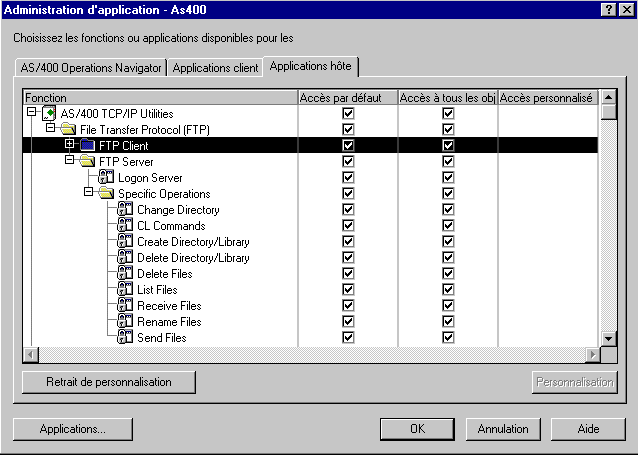Click the Rename Files function icon
The width and height of the screenshot is (638, 456).
[x=125, y=321]
